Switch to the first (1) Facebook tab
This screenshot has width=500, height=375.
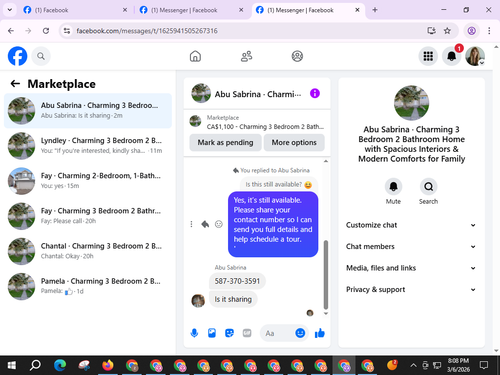pyautogui.click(x=75, y=10)
